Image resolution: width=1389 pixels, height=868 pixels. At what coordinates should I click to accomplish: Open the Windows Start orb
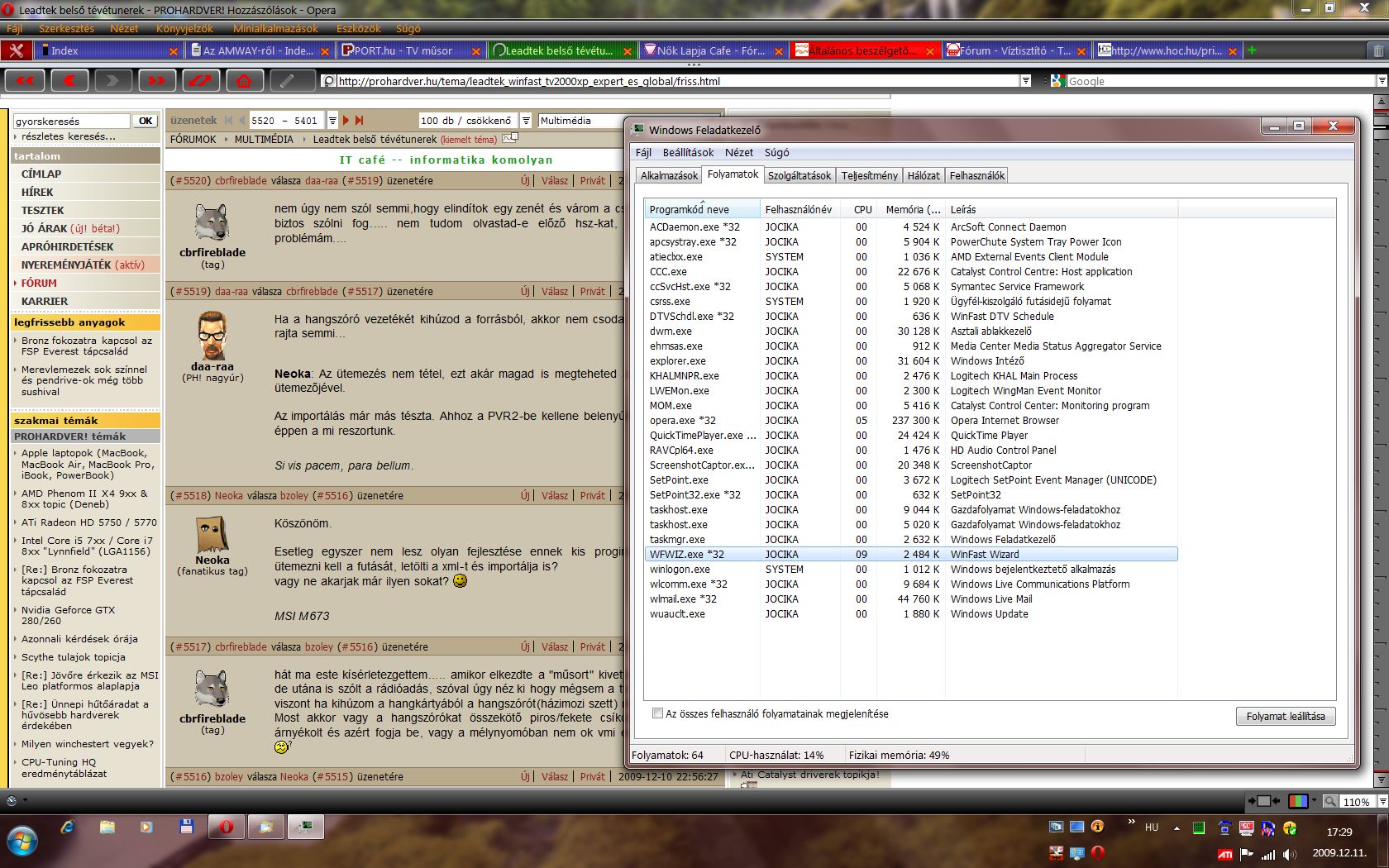[x=22, y=841]
